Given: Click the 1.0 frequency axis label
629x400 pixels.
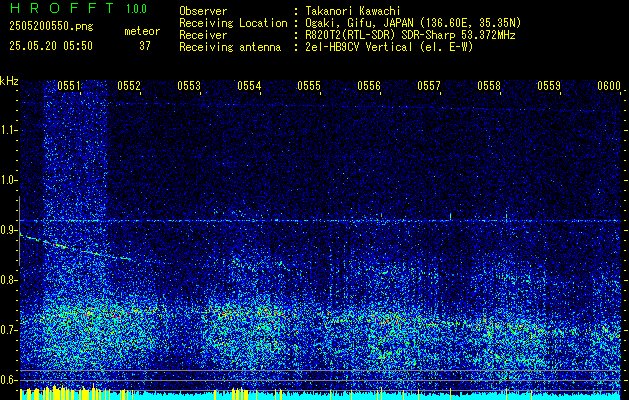Looking at the screenshot, I should [x=8, y=180].
